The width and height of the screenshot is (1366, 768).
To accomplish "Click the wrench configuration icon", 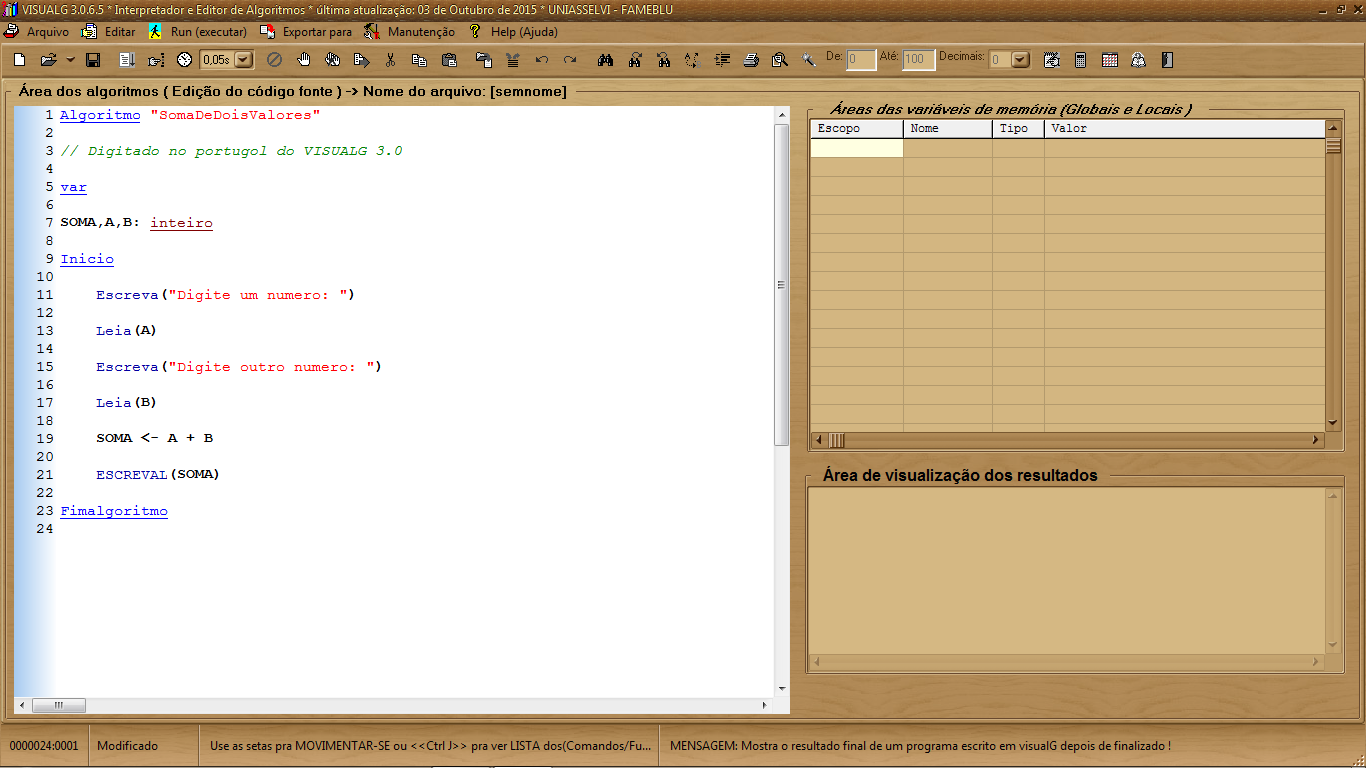I will (x=809, y=60).
